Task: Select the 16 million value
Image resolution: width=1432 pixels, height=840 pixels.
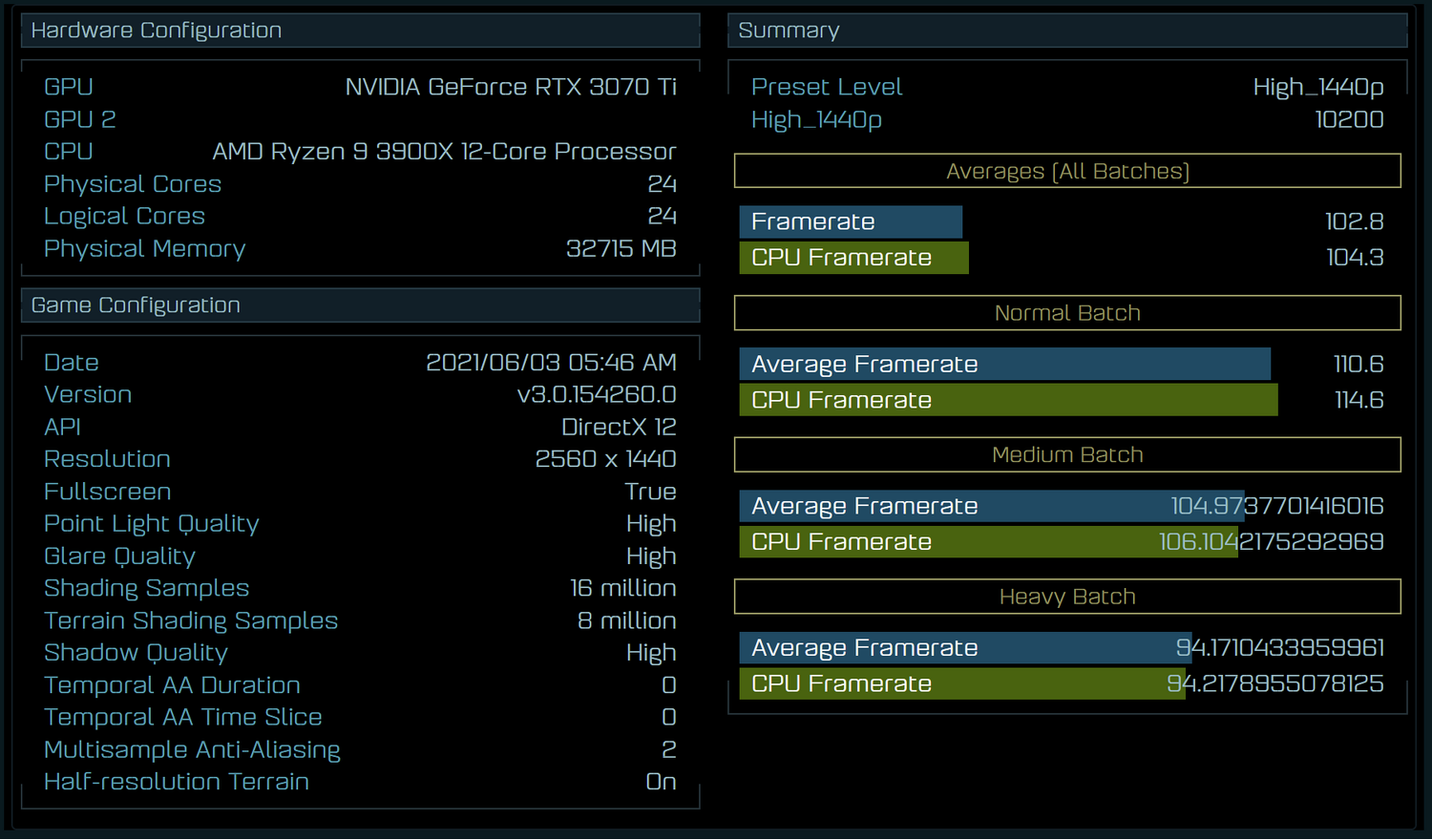Action: tap(623, 589)
